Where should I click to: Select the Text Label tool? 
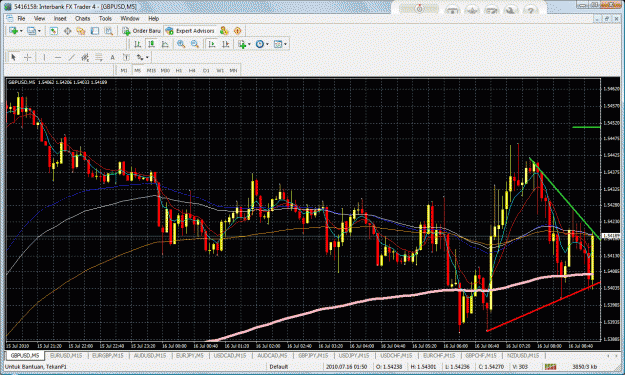pos(126,58)
